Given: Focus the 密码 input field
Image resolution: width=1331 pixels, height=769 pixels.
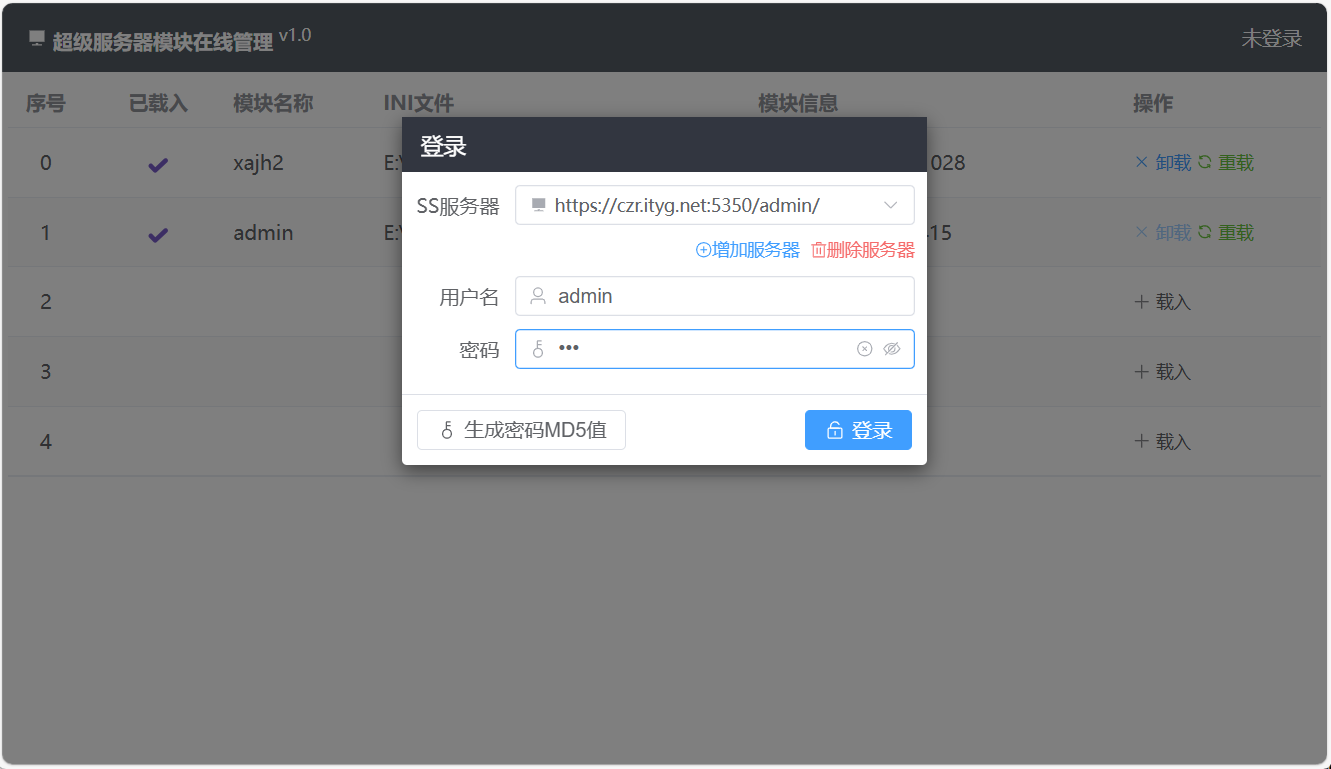Looking at the screenshot, I should (700, 349).
